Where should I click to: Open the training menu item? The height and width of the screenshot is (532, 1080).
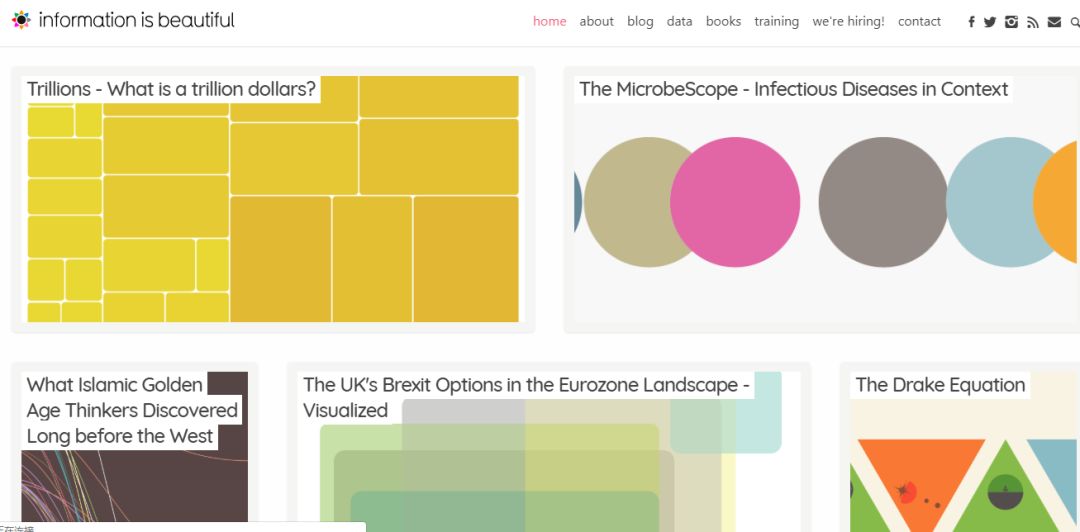[776, 21]
